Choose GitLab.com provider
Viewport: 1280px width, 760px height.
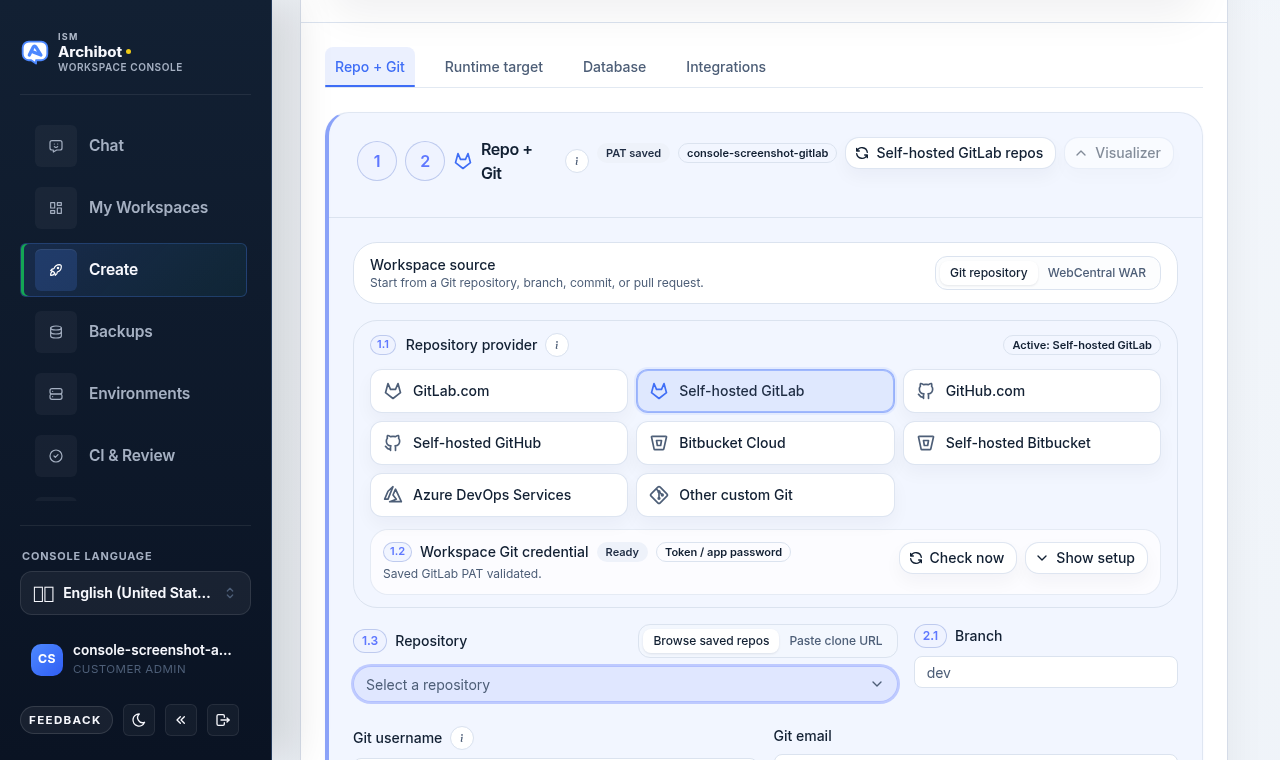499,391
